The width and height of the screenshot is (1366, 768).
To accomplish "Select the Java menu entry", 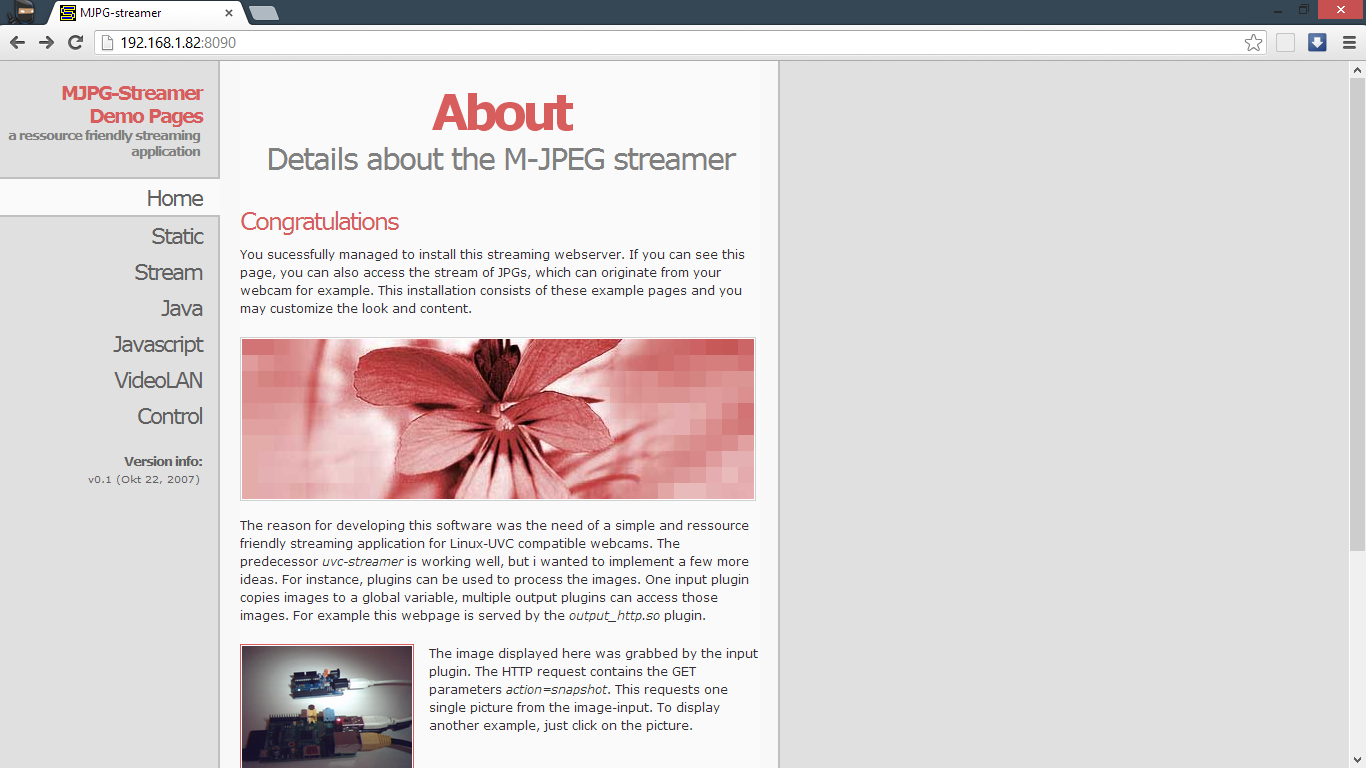I will (x=182, y=308).
